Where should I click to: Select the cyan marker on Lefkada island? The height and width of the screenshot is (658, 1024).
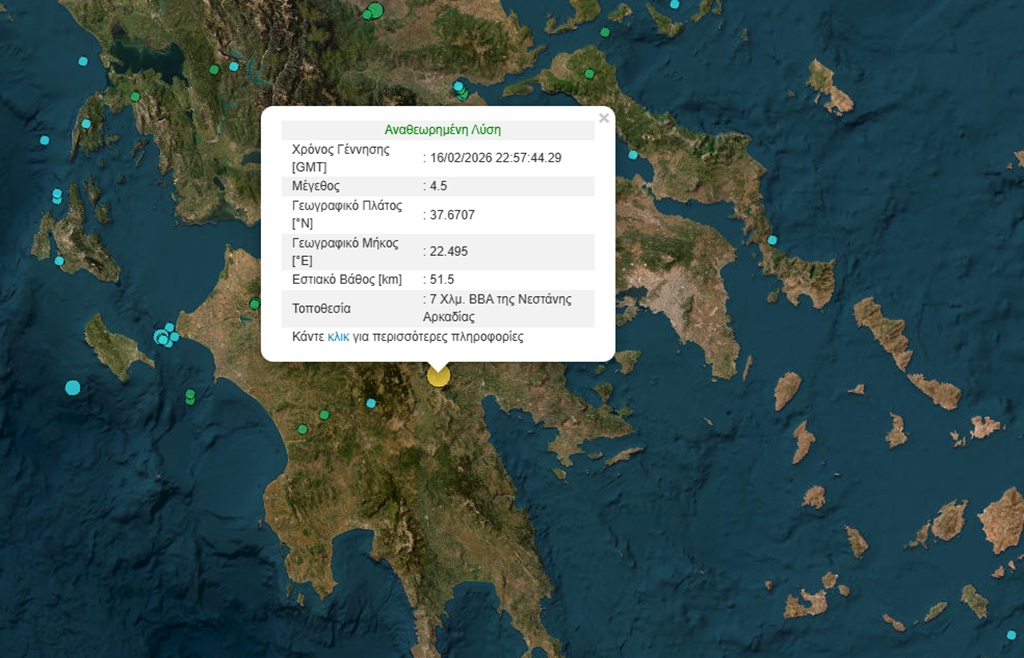click(x=85, y=124)
